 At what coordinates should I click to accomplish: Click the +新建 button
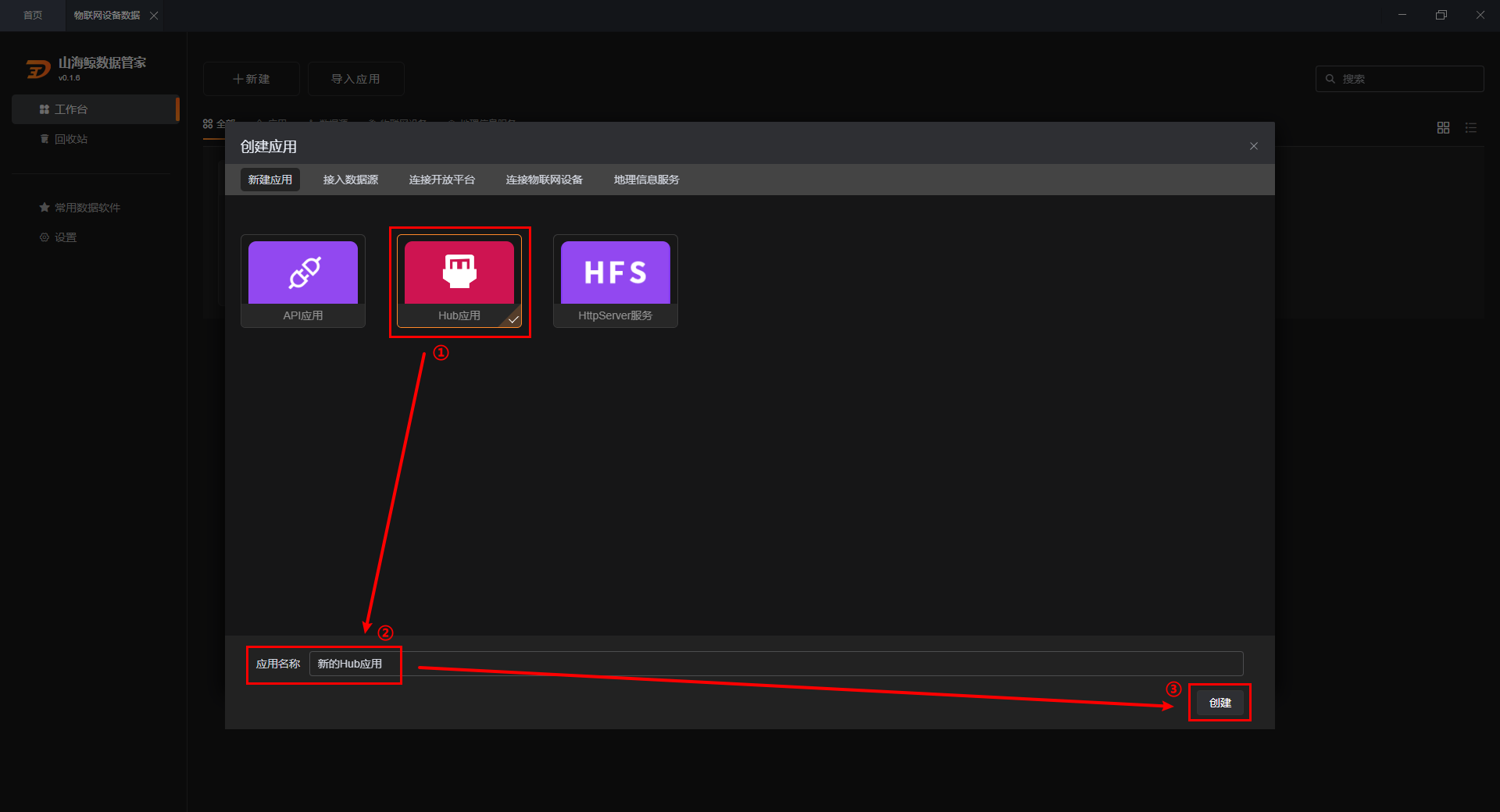coord(252,79)
